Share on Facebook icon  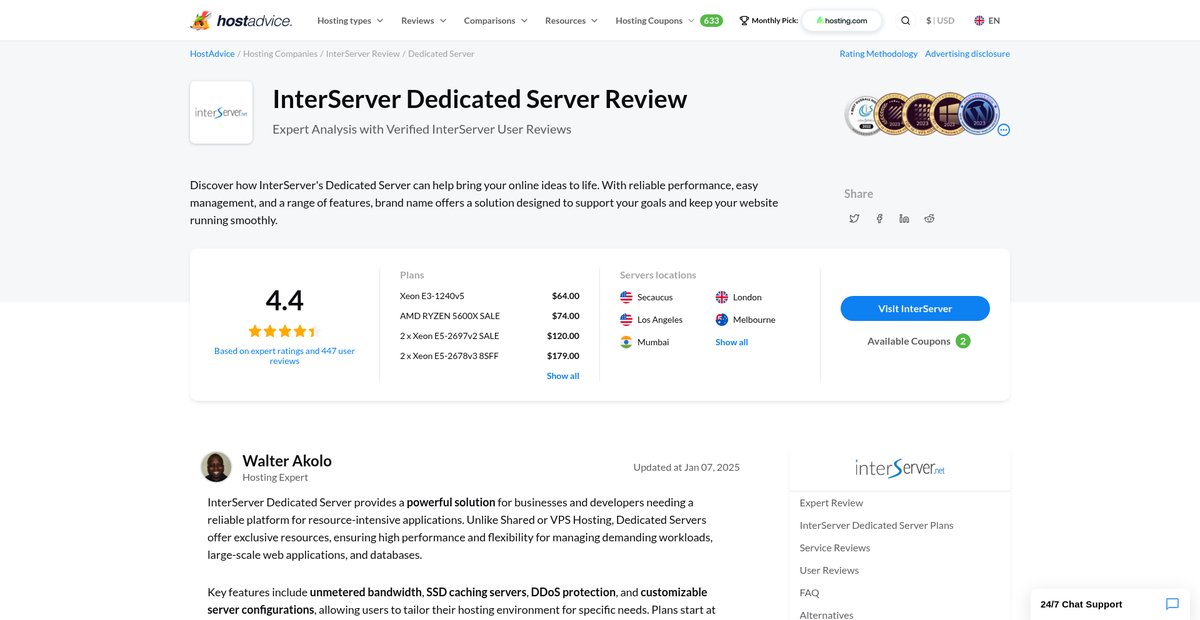[x=879, y=218]
